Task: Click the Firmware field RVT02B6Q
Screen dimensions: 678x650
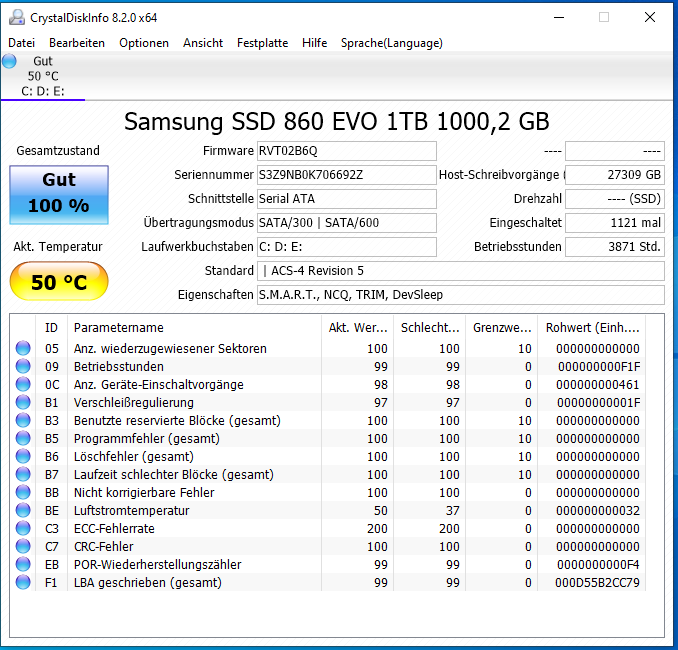Action: (347, 150)
